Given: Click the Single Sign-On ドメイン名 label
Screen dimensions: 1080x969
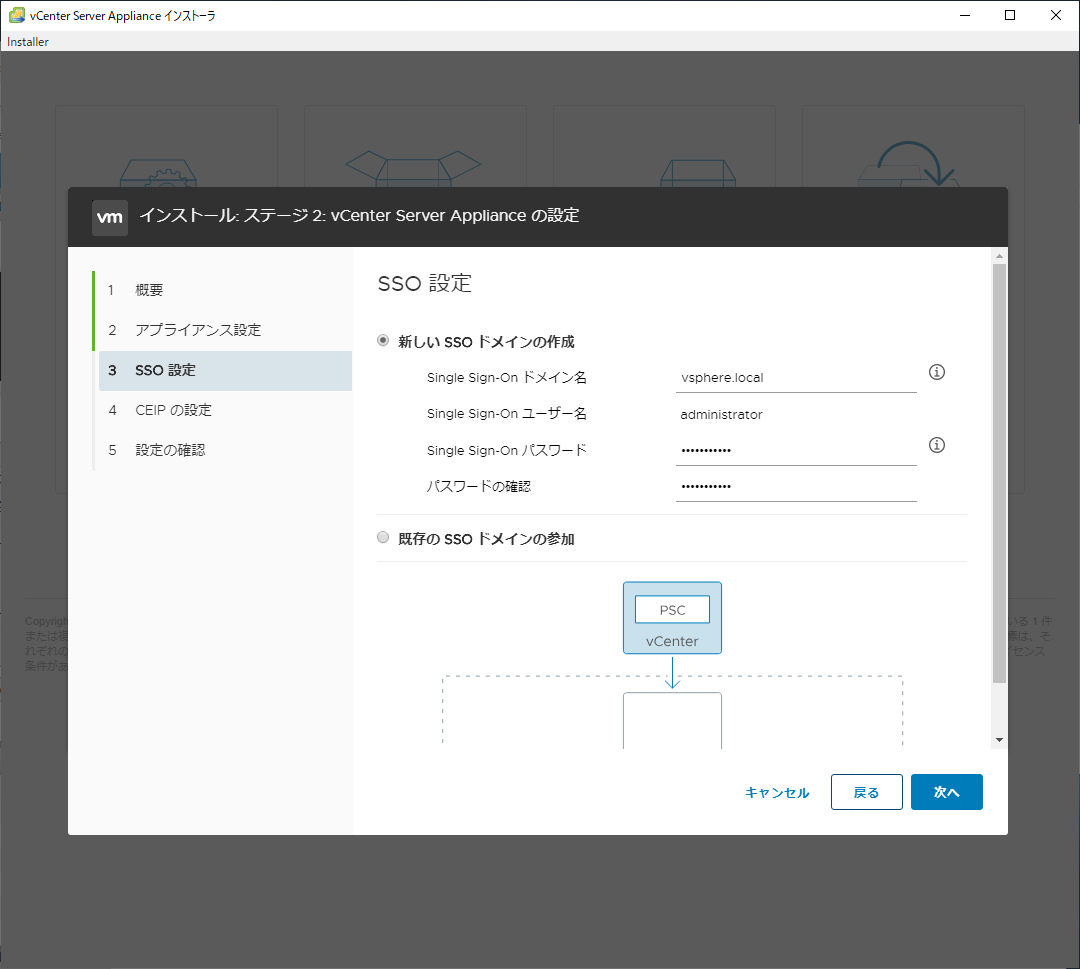Looking at the screenshot, I should tap(507, 377).
